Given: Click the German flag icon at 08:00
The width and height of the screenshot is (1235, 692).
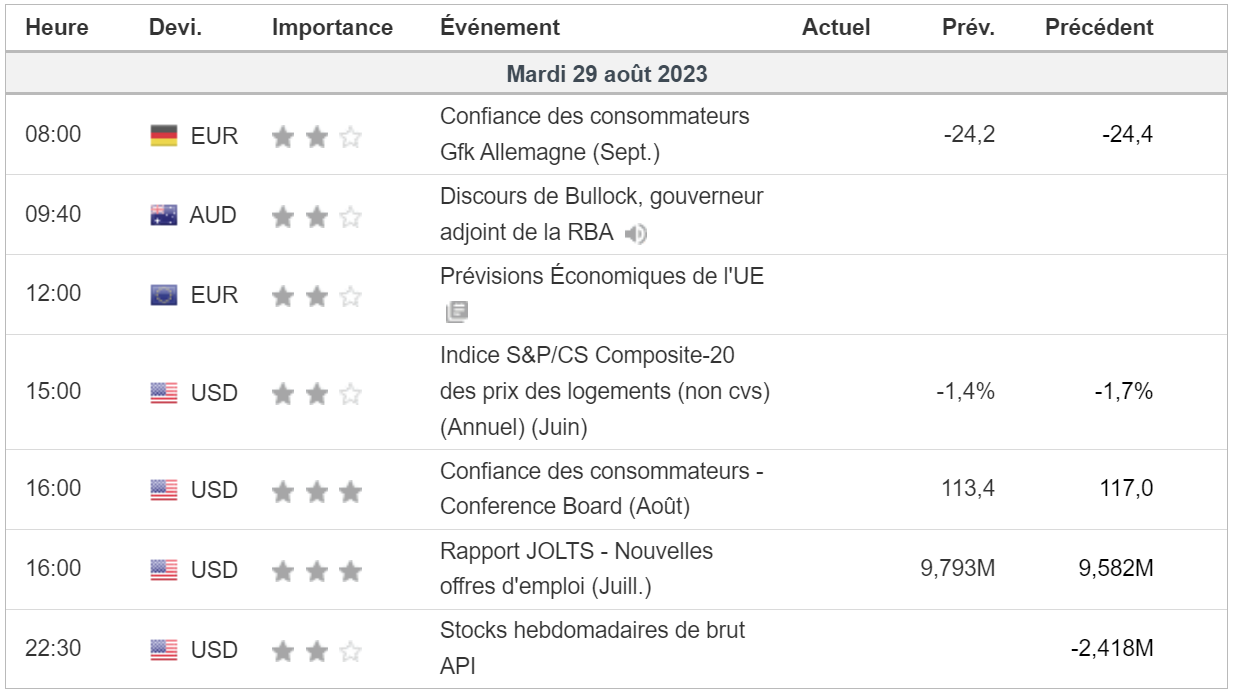Looking at the screenshot, I should 164,136.
